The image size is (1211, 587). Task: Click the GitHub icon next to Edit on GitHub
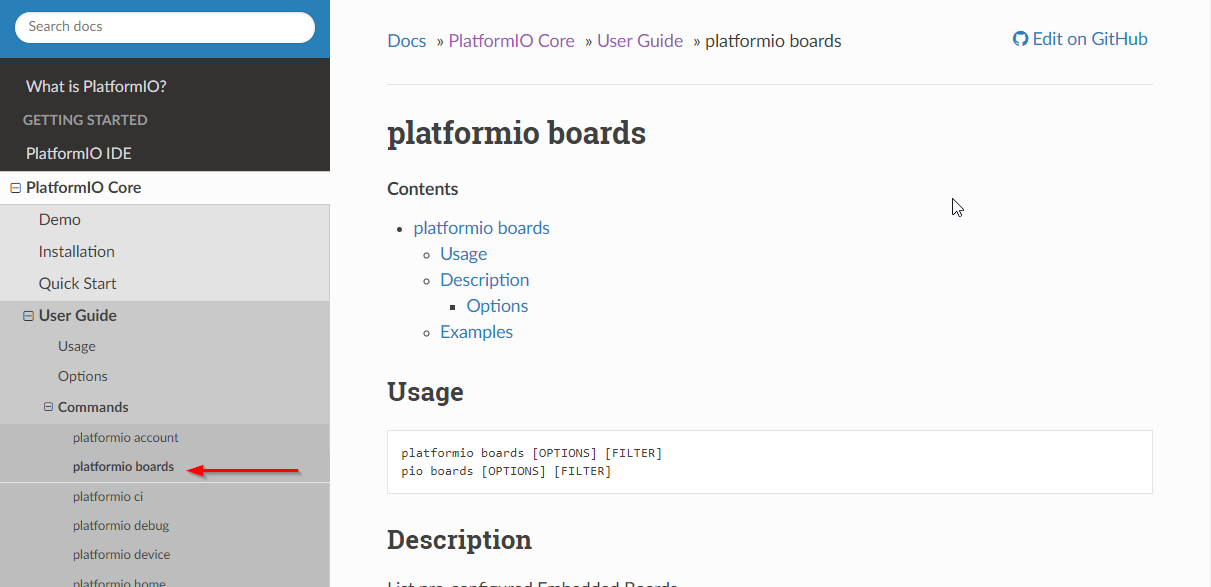pyautogui.click(x=1020, y=39)
